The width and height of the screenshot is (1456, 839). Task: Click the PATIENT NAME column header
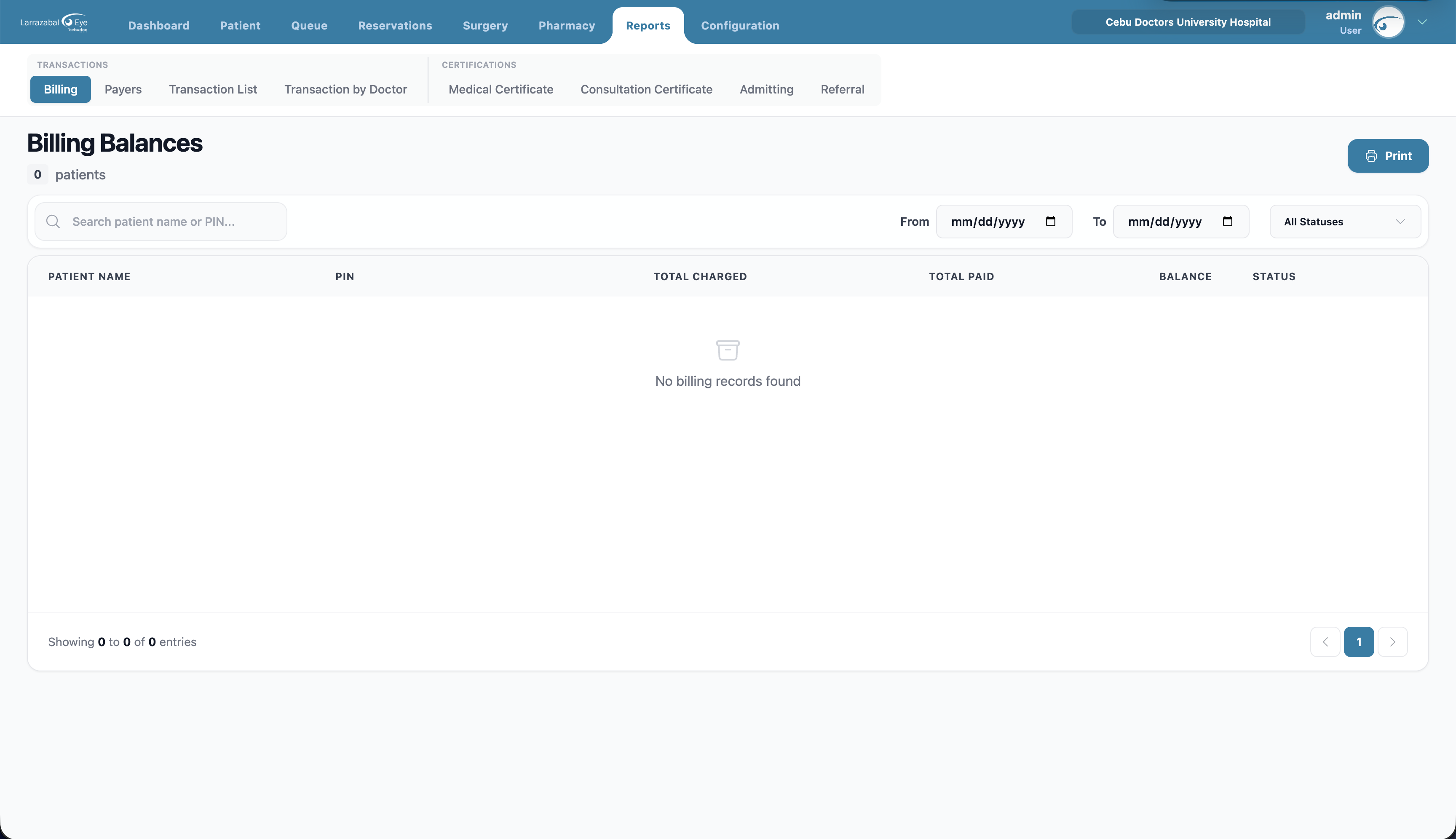tap(89, 277)
